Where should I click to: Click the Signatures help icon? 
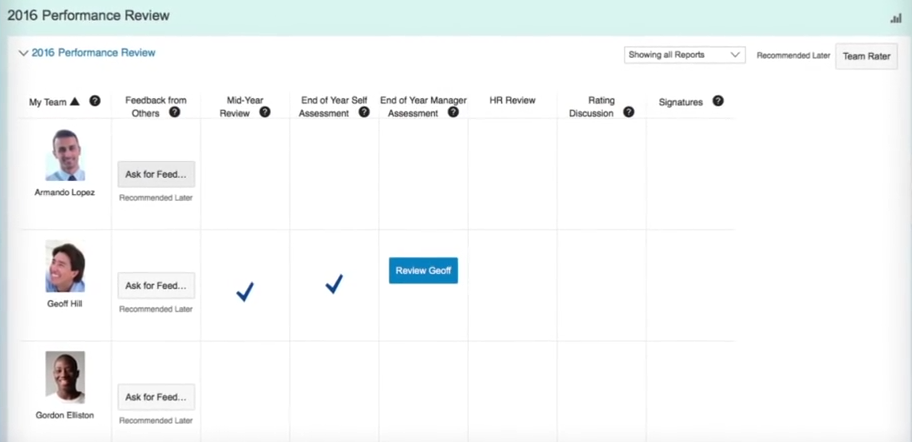point(718,101)
